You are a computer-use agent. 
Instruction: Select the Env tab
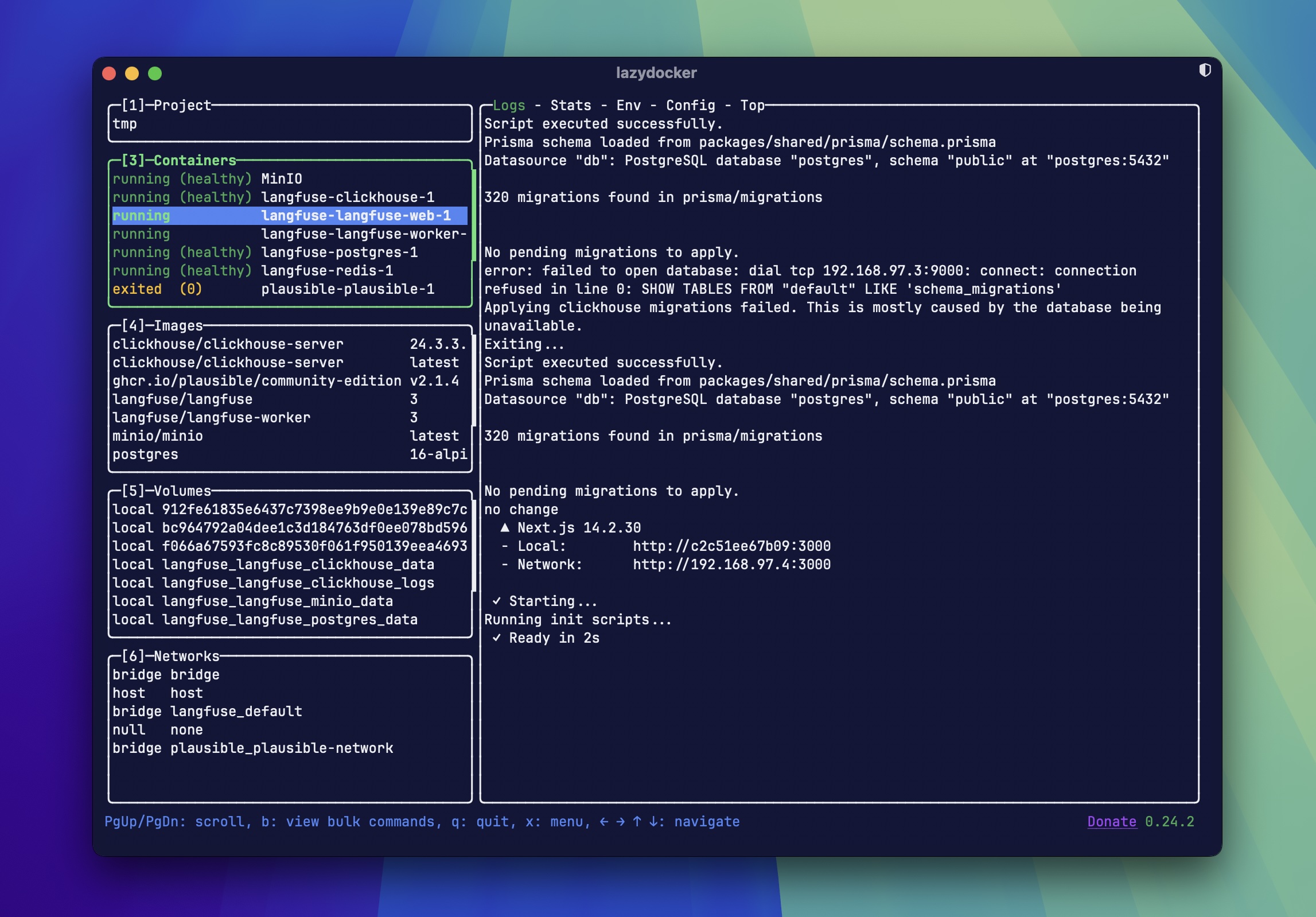pyautogui.click(x=628, y=105)
